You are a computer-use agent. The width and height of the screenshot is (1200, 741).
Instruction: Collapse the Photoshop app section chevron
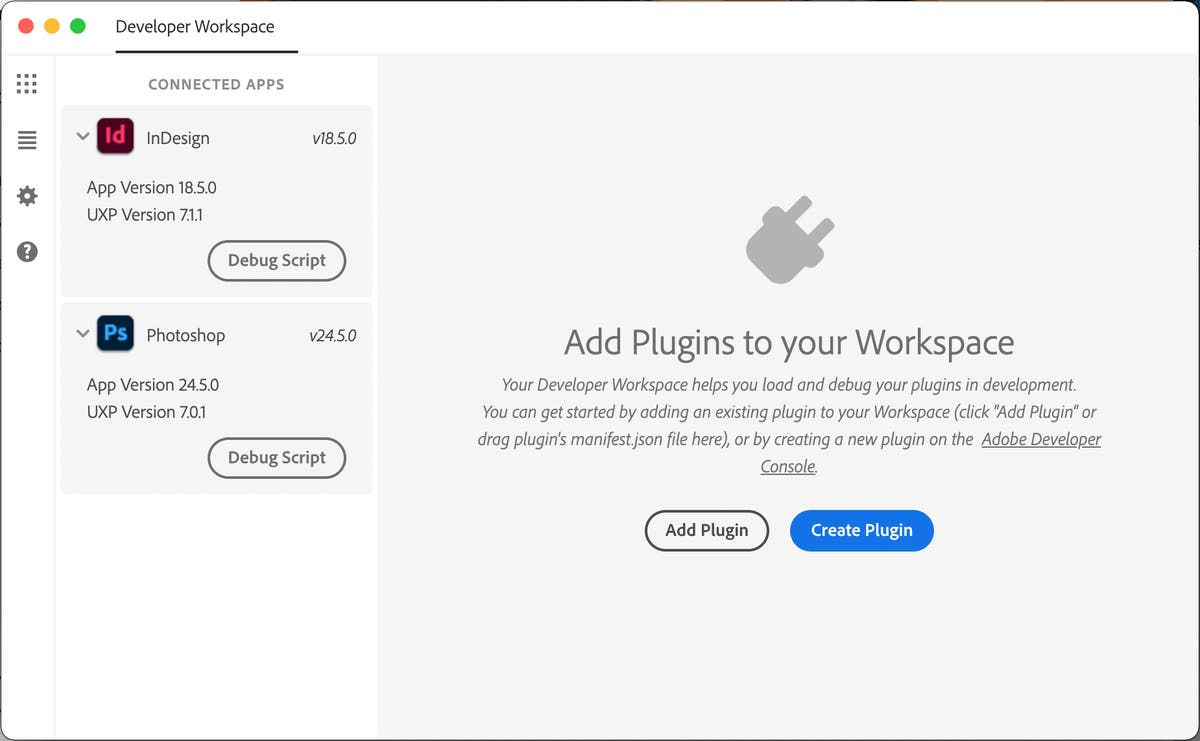[x=83, y=334]
